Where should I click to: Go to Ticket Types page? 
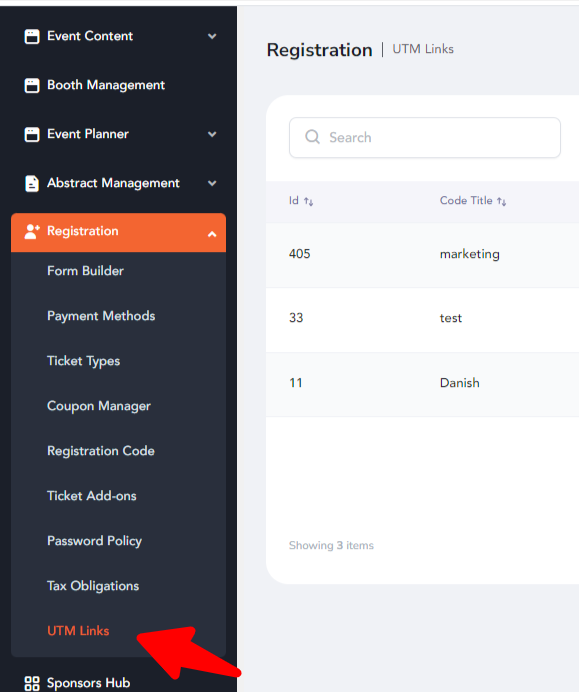coord(83,361)
